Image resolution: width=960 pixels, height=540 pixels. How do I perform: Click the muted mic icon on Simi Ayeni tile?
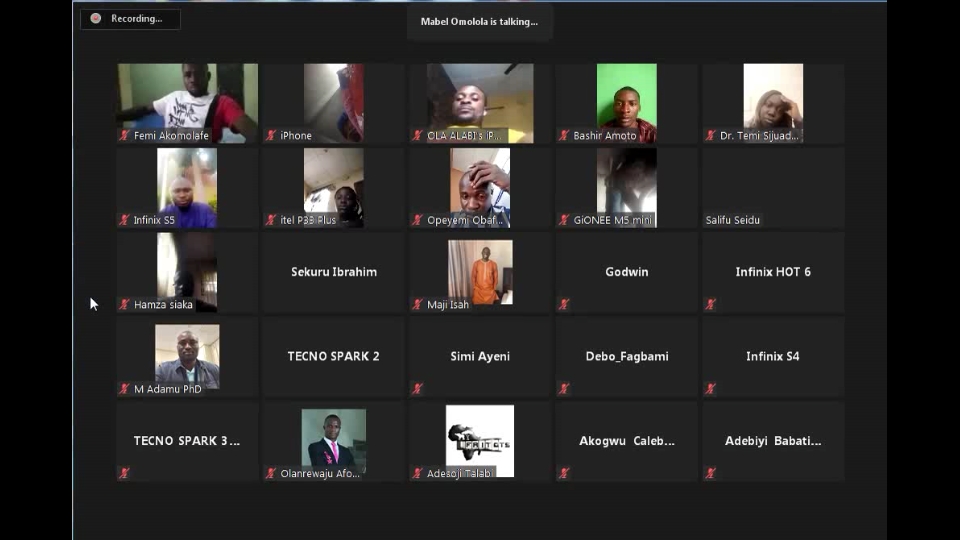tap(417, 388)
